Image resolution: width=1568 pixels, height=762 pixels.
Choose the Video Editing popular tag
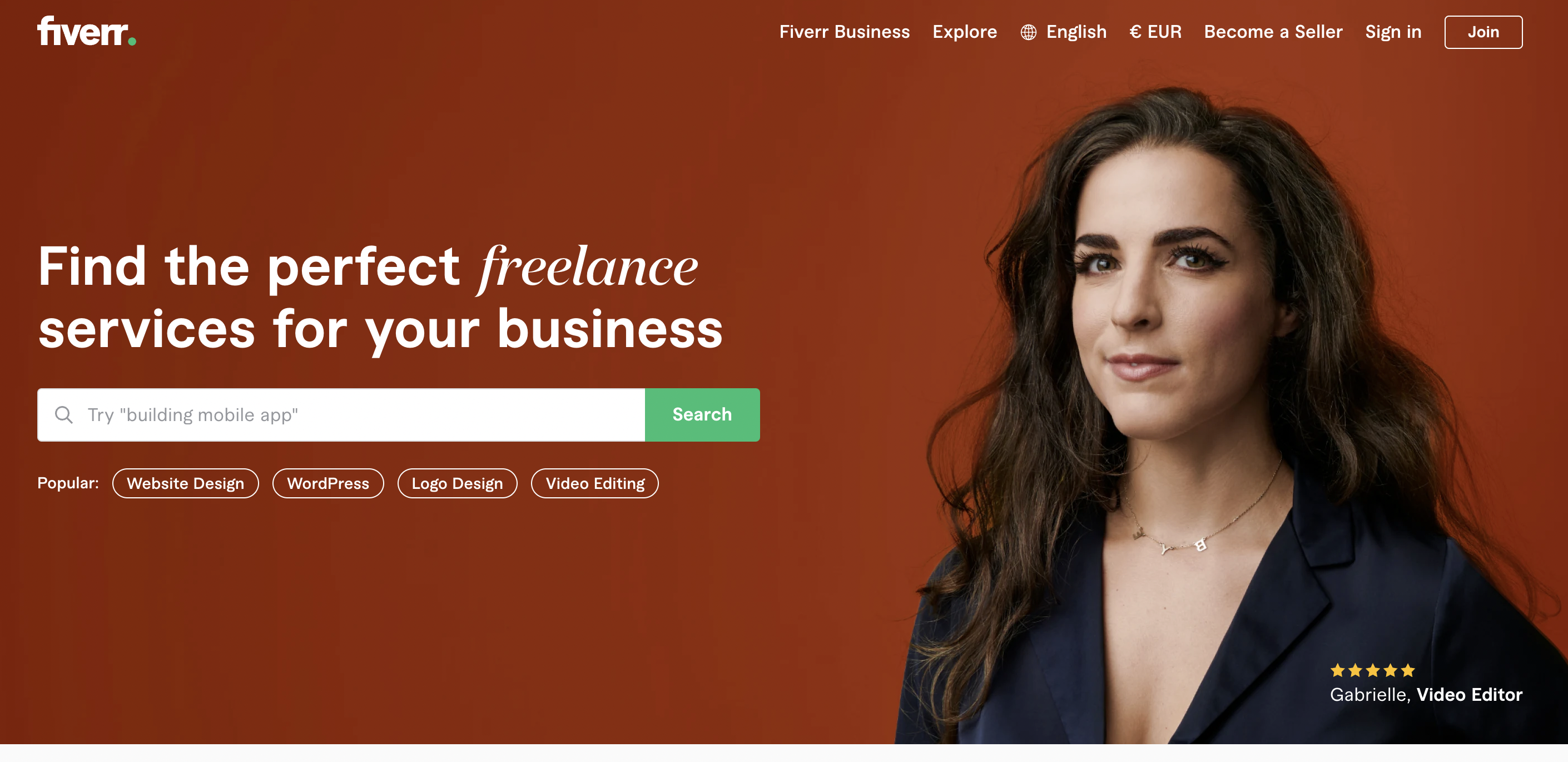pos(595,483)
